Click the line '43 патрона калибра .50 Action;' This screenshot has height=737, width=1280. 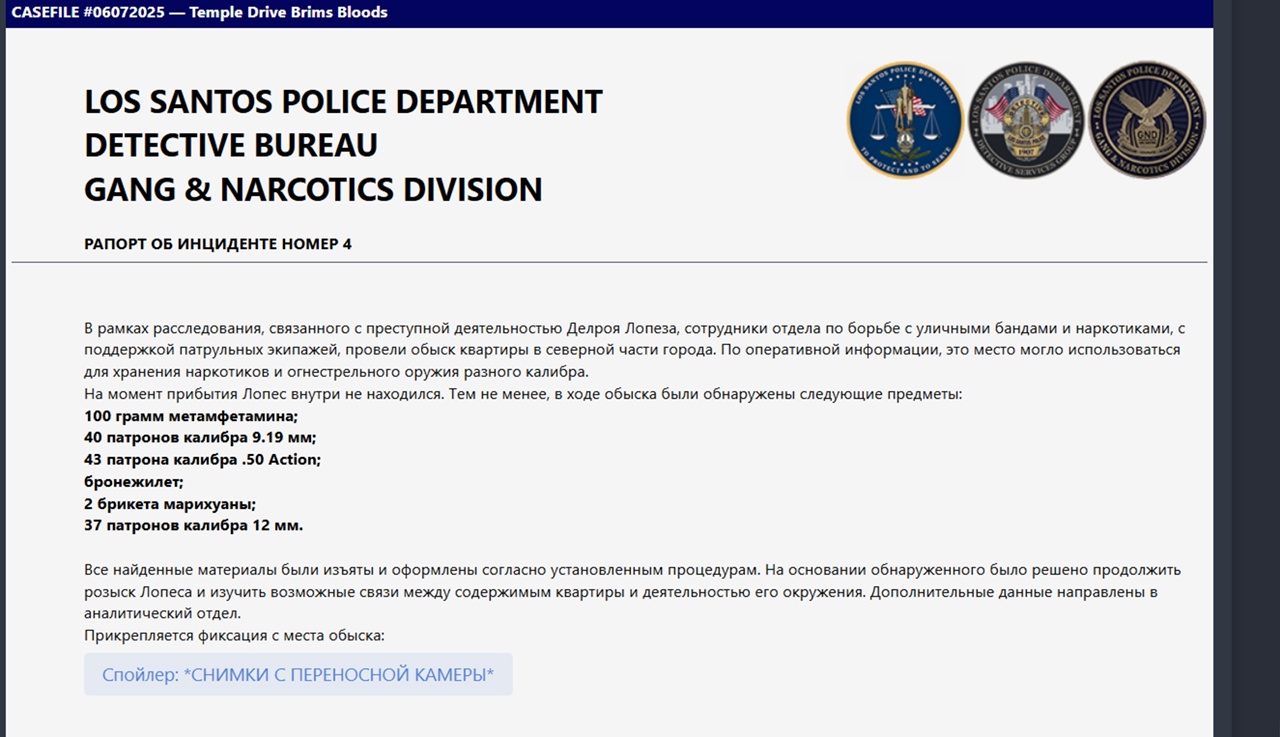click(x=202, y=460)
